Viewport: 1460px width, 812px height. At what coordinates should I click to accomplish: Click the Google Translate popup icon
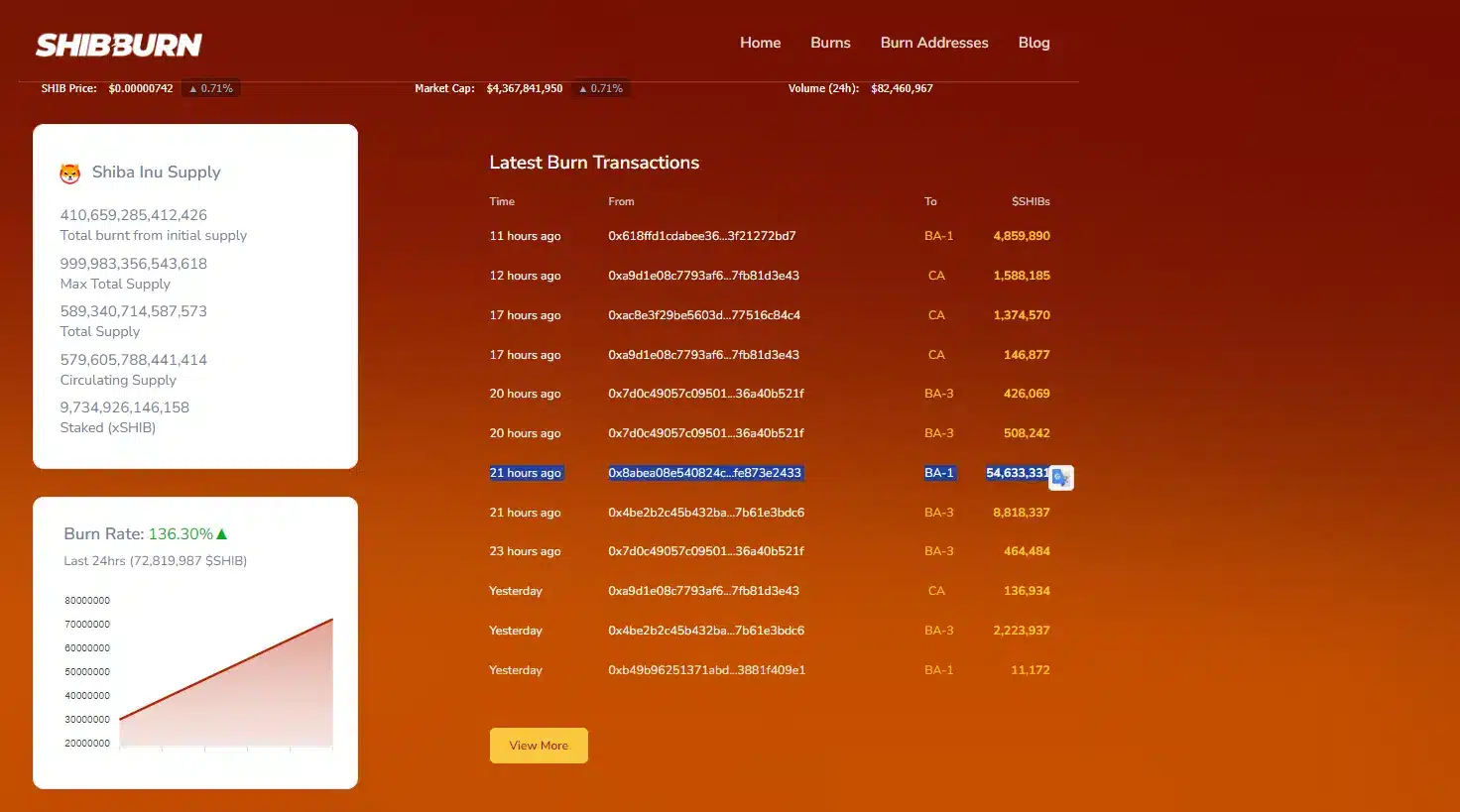tap(1061, 478)
